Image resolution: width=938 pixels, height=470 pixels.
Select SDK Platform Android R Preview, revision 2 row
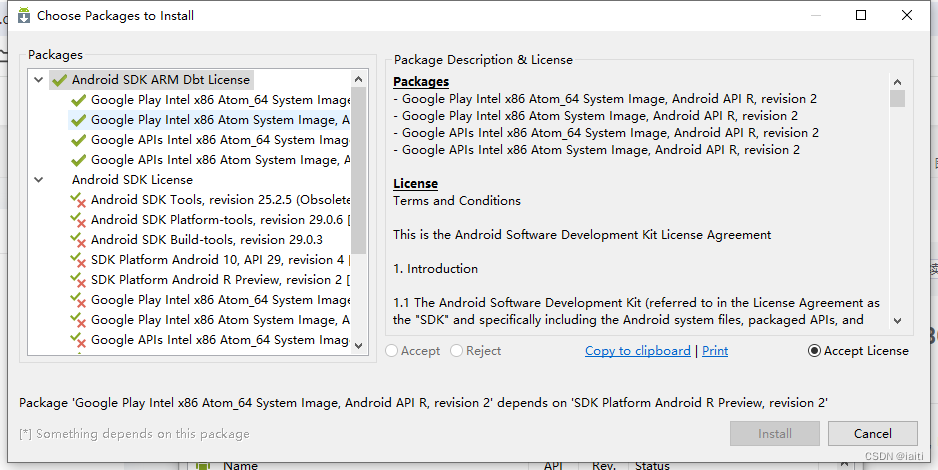[220, 280]
